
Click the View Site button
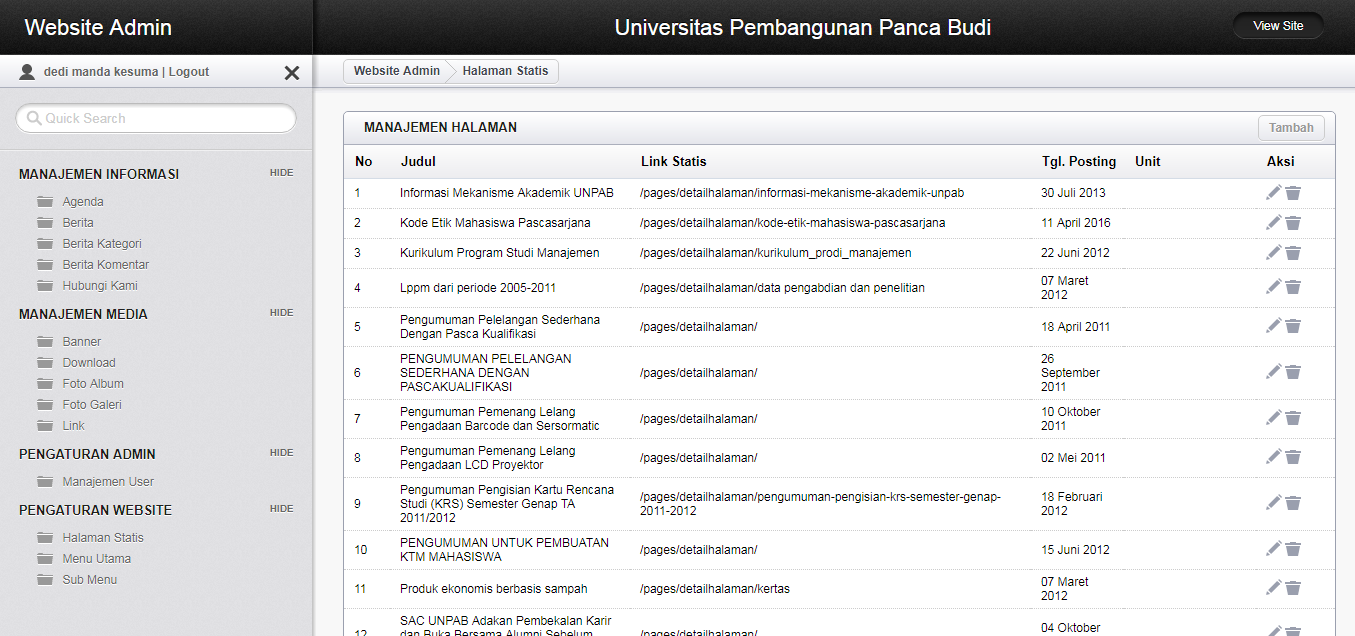tap(1278, 26)
